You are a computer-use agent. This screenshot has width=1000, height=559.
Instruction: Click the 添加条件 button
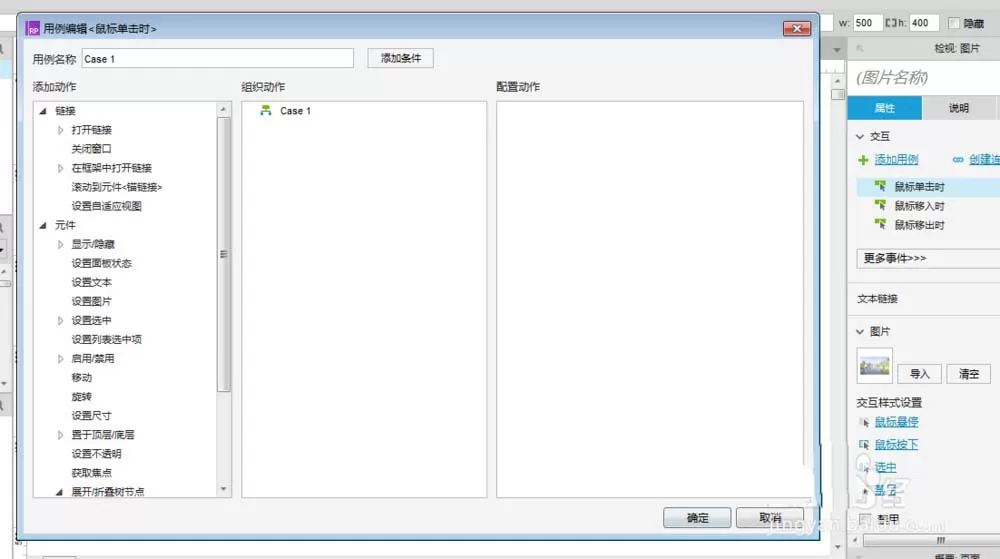(401, 58)
